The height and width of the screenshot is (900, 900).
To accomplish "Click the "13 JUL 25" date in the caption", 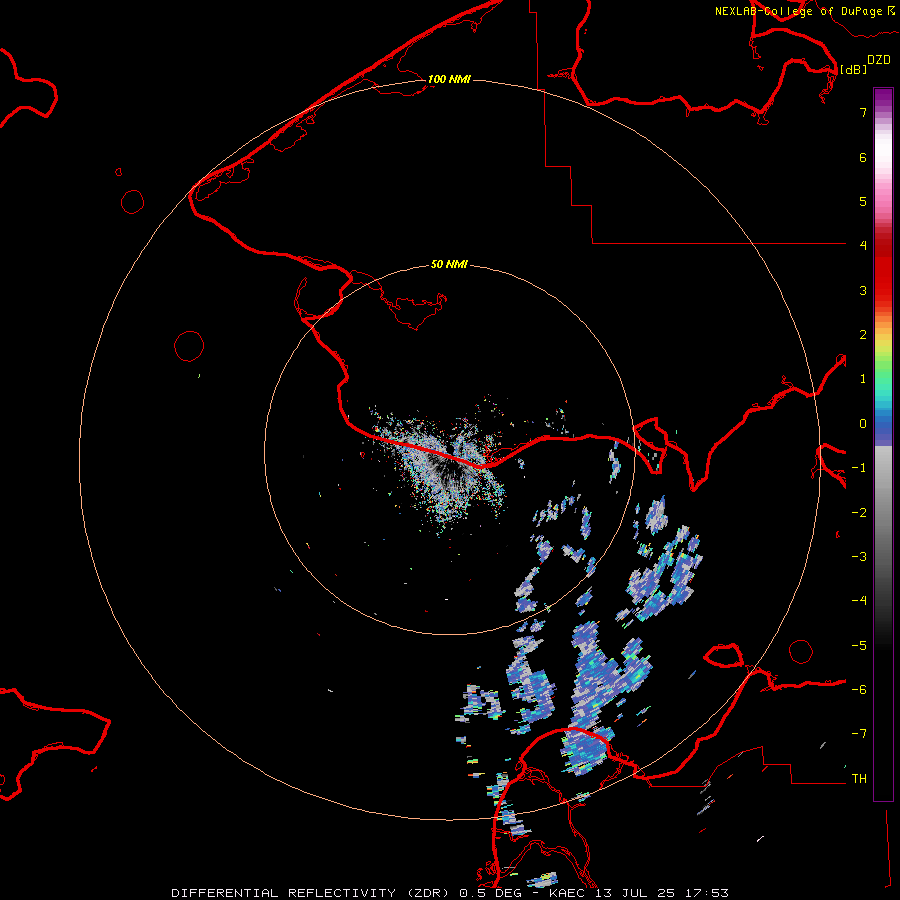I will point(635,893).
